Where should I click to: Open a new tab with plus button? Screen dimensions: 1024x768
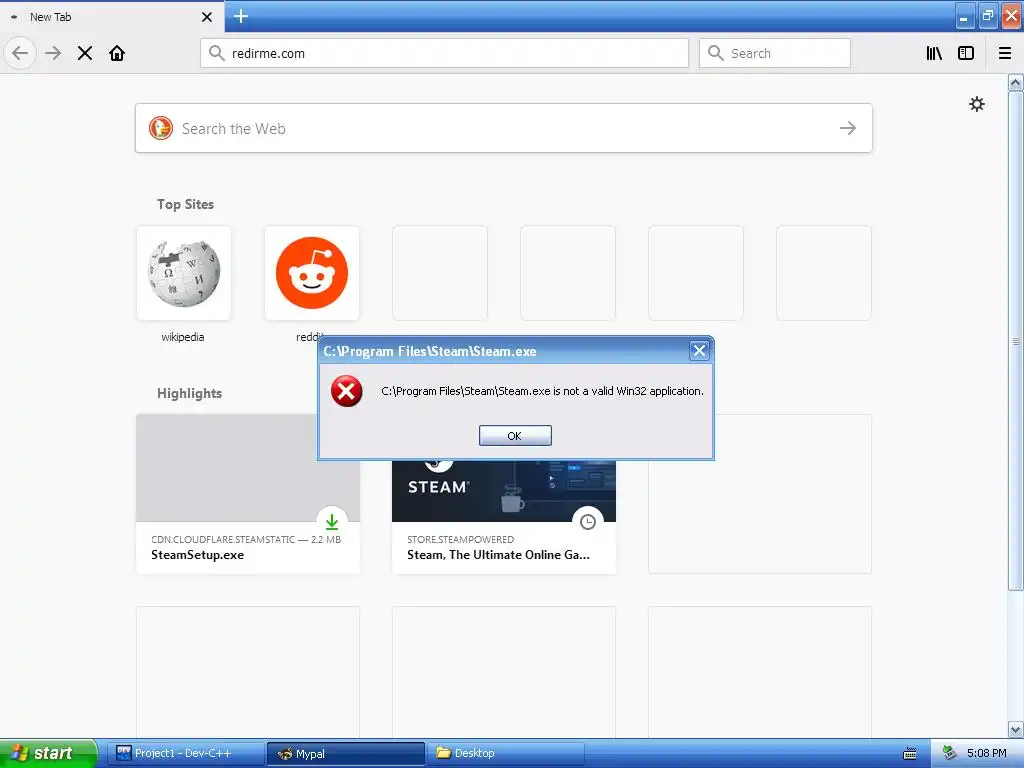(x=240, y=16)
